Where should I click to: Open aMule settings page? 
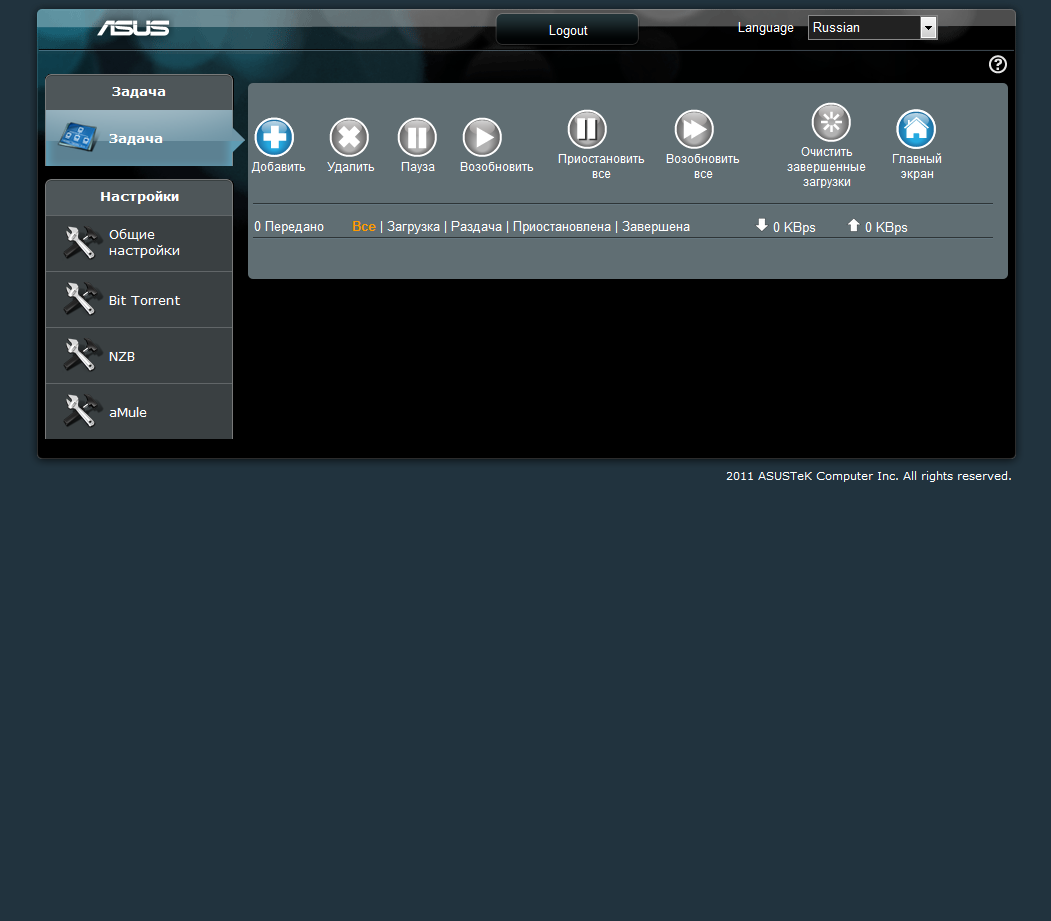139,412
